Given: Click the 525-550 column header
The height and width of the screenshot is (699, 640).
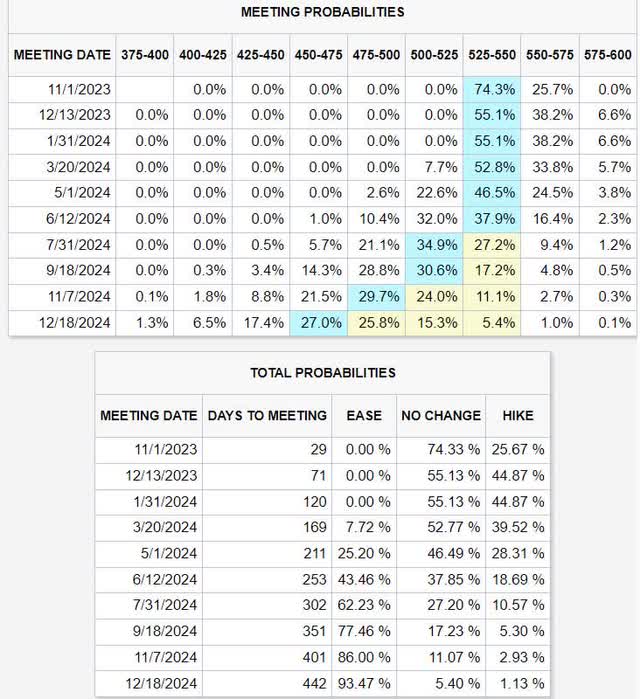Looking at the screenshot, I should (490, 54).
